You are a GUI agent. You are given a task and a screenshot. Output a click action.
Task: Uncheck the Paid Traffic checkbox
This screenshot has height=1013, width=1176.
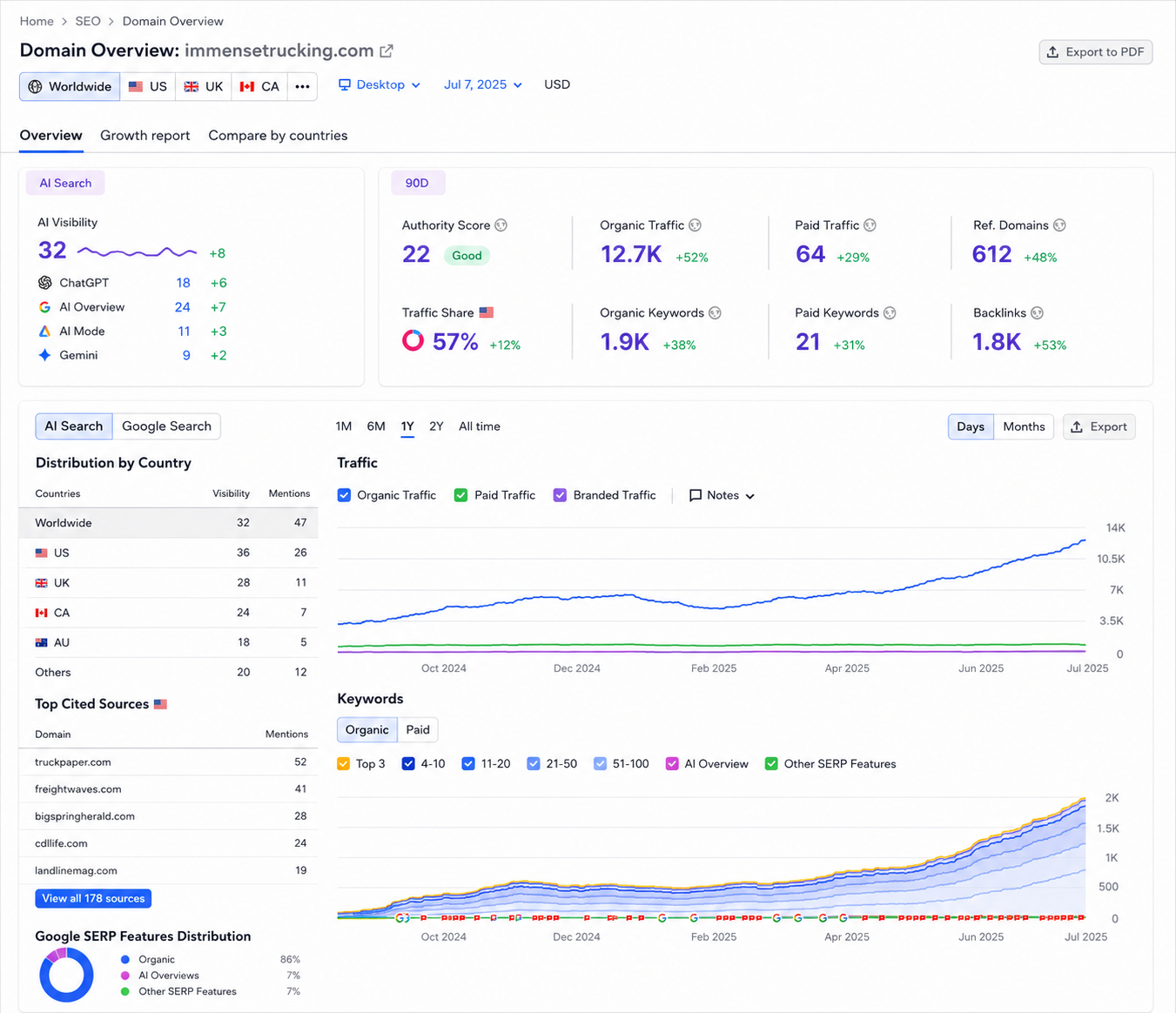tap(460, 495)
